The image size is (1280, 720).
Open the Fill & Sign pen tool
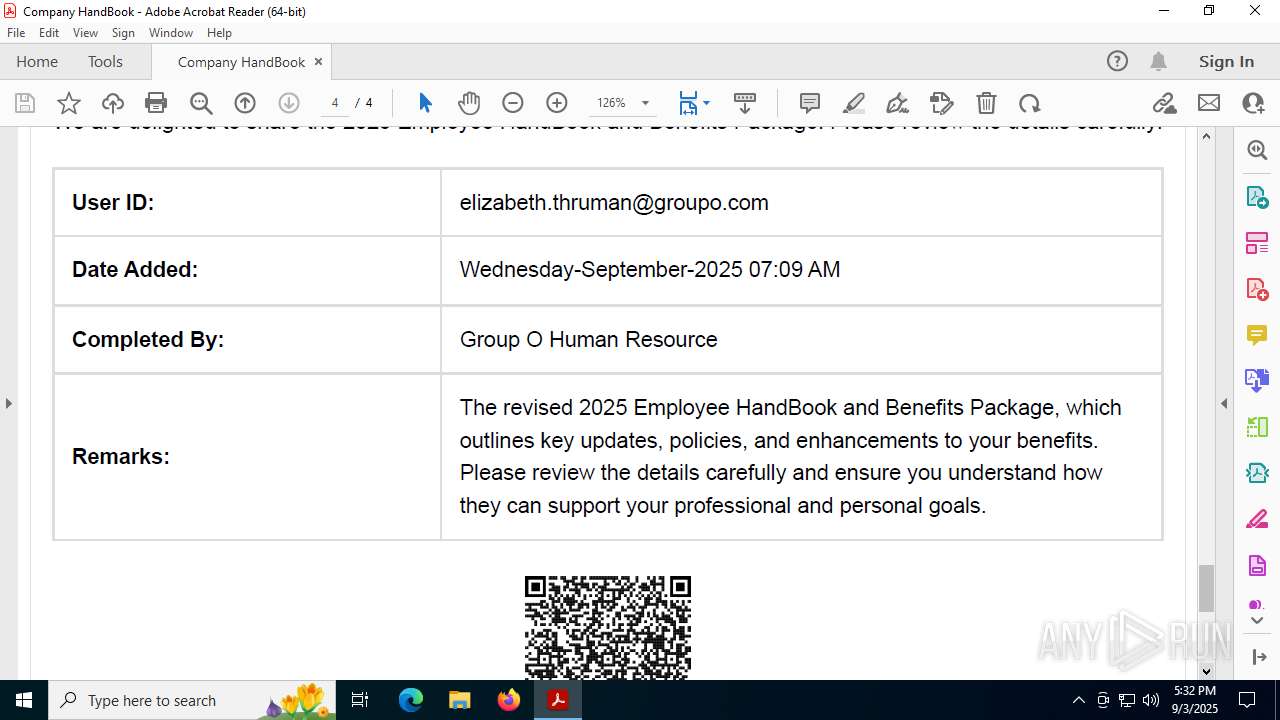[898, 103]
